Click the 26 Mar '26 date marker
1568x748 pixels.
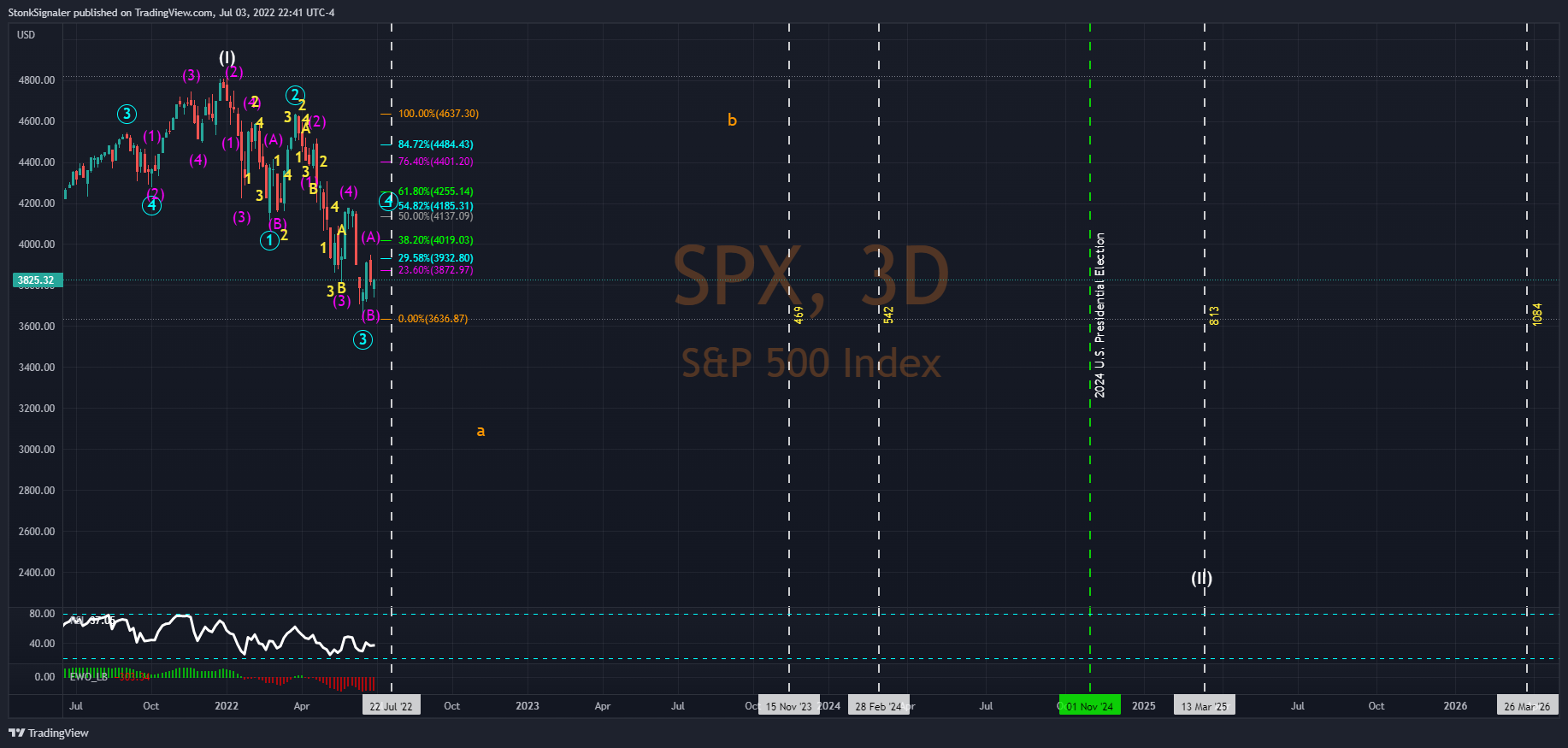click(x=1527, y=706)
